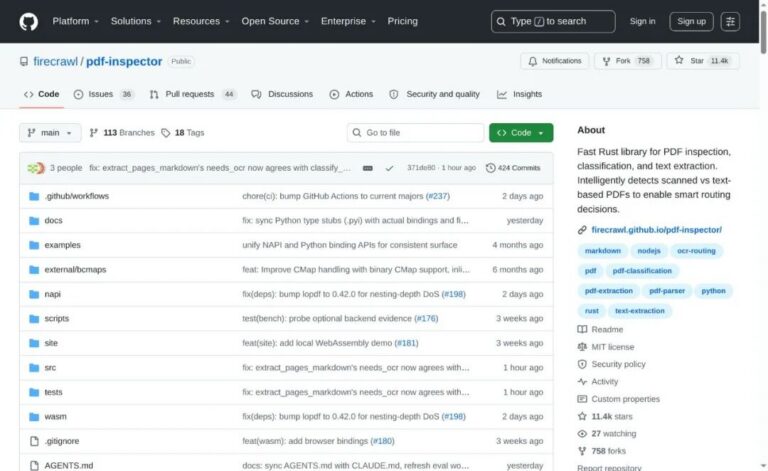Switch to the Issues tab
This screenshot has height=471, width=768.
[103, 94]
